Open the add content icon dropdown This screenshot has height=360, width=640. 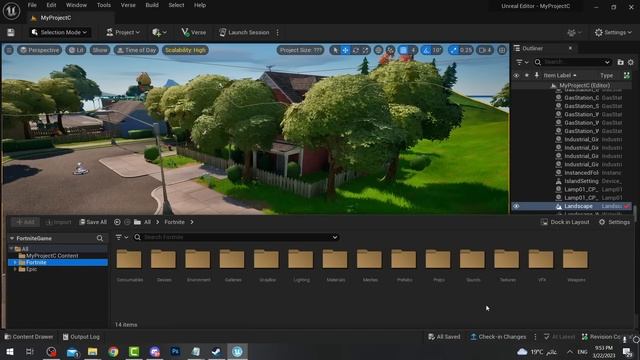point(159,32)
